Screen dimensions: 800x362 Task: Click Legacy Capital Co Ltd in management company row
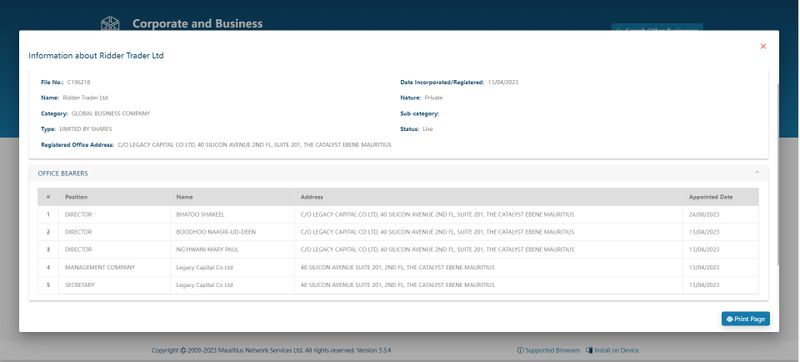204,267
